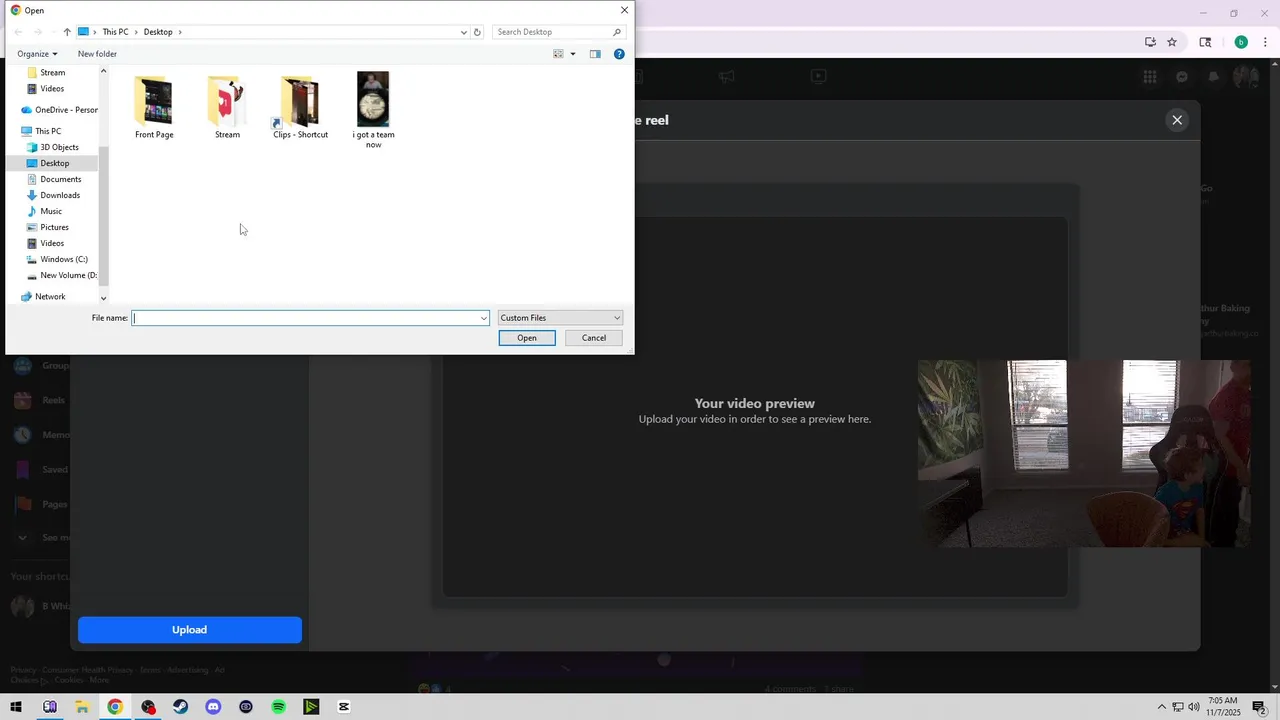Select the first Videos entry under Stream
This screenshot has height=720, width=1280.
pyautogui.click(x=52, y=89)
